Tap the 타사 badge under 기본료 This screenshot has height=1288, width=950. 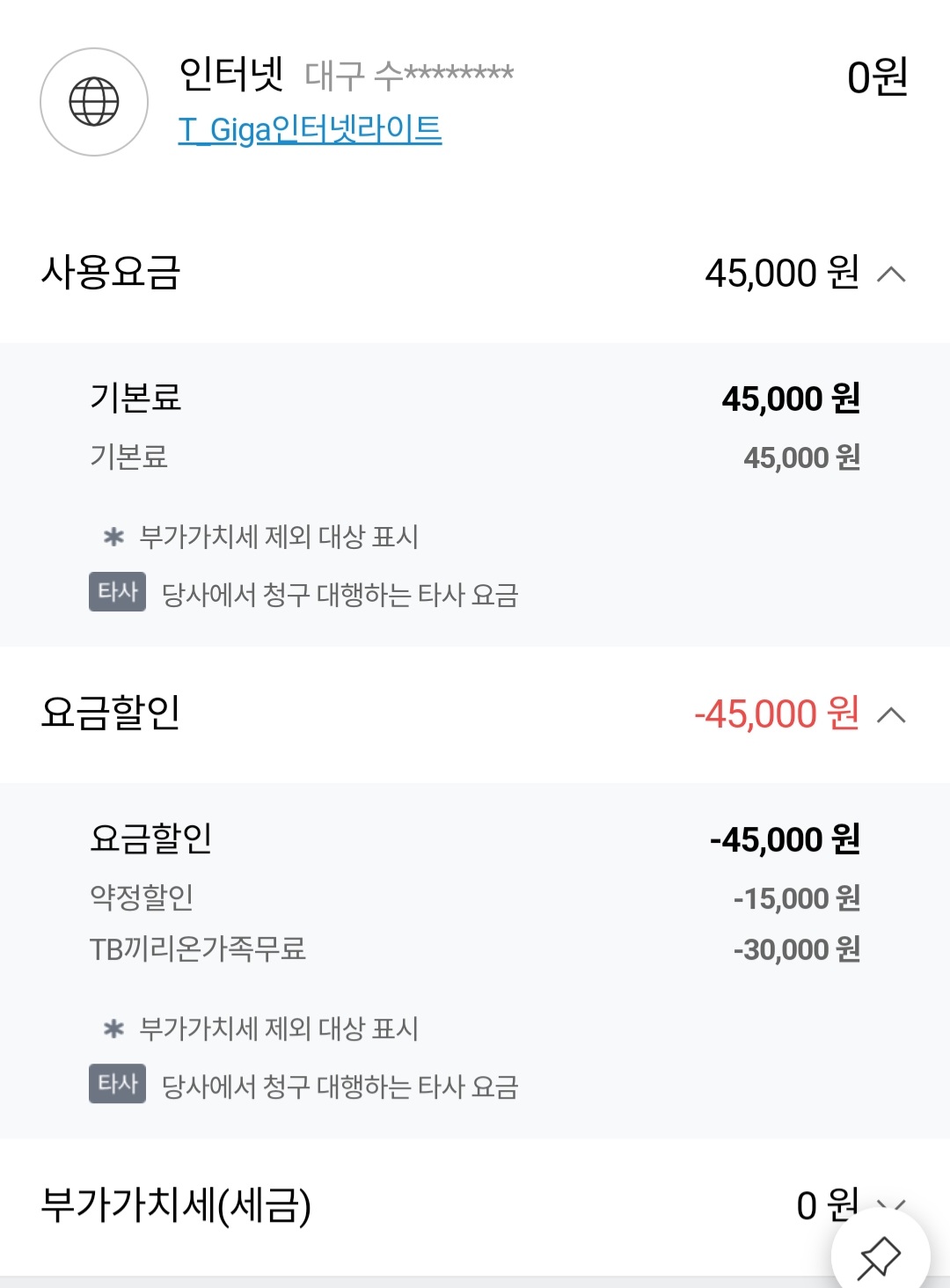(x=117, y=592)
